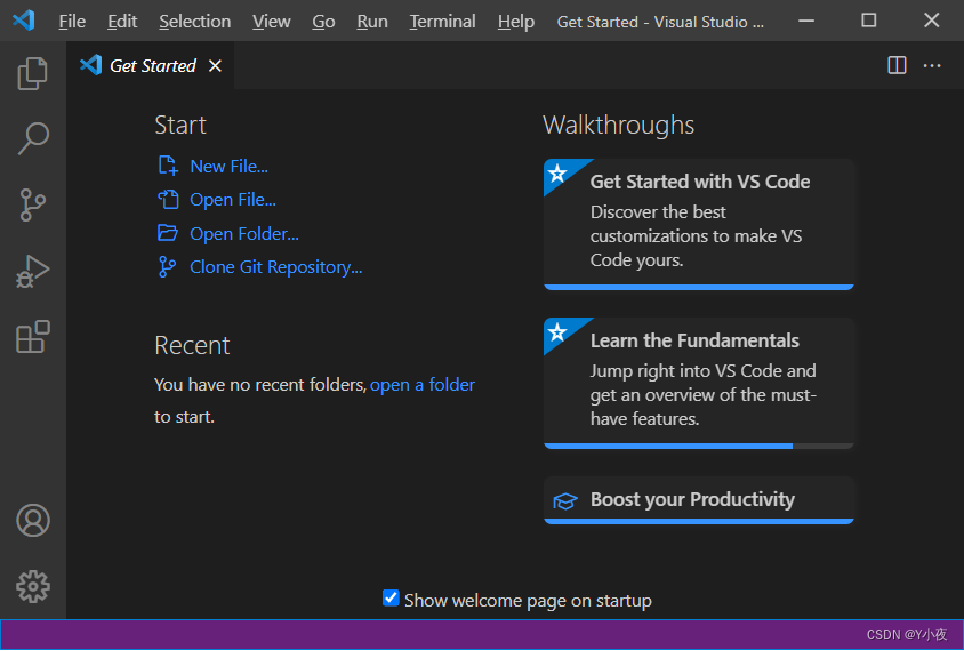Click the purple status bar
Screen dimensions: 964x651
(x=482, y=634)
